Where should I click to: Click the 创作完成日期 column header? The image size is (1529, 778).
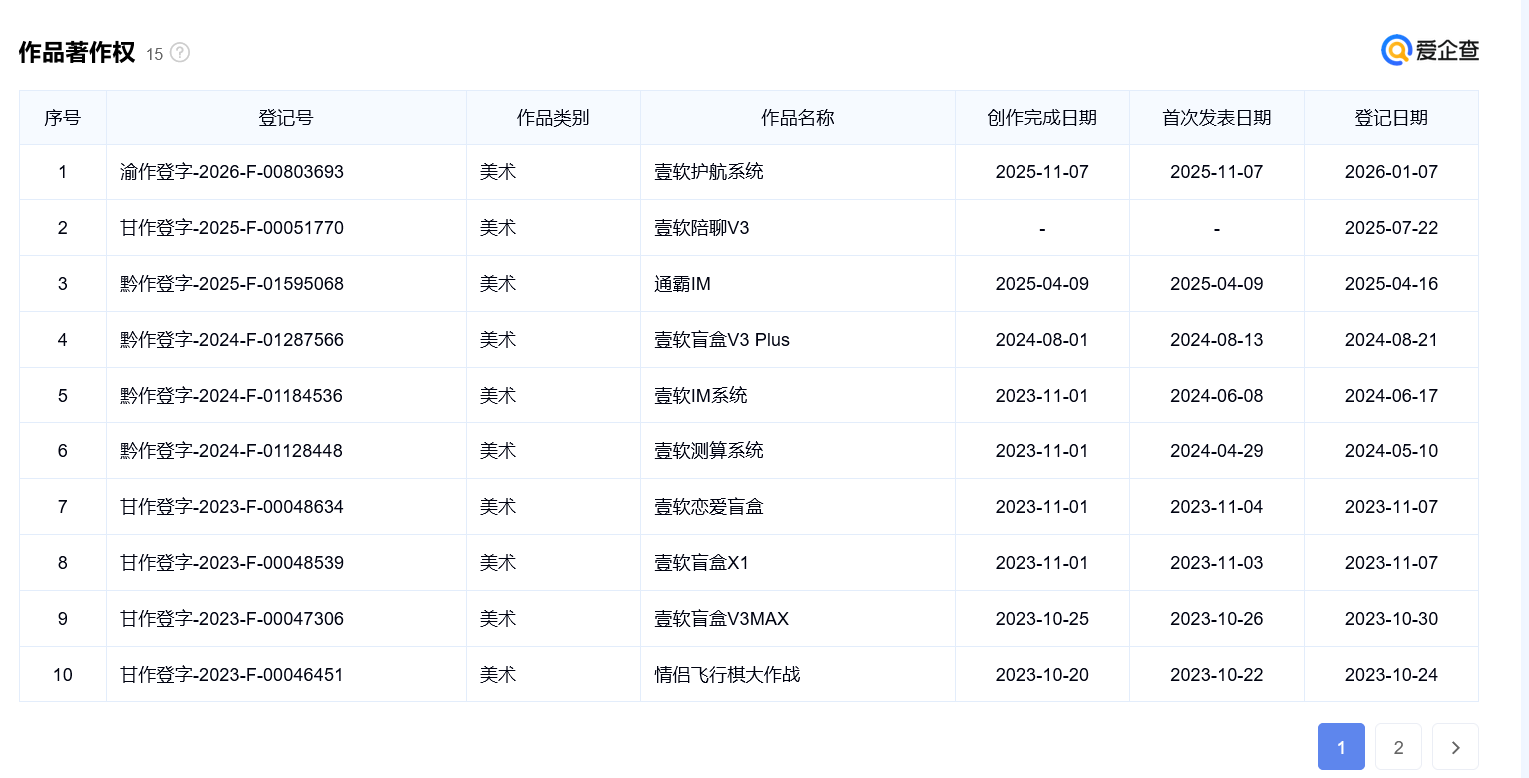[x=1042, y=117]
